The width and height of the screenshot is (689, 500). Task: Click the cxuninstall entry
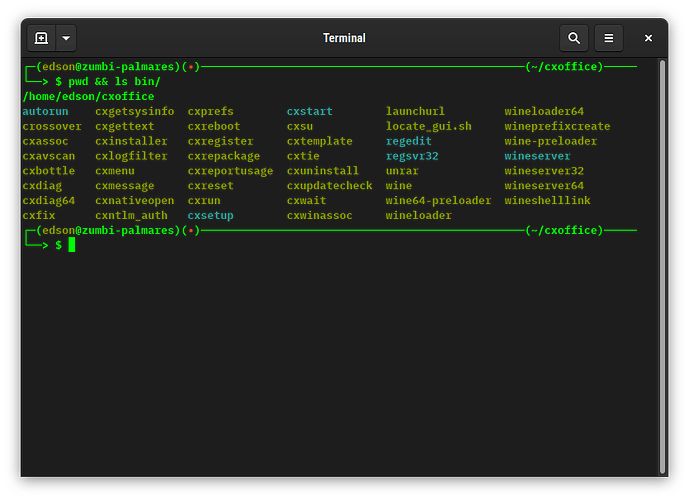pyautogui.click(x=323, y=170)
